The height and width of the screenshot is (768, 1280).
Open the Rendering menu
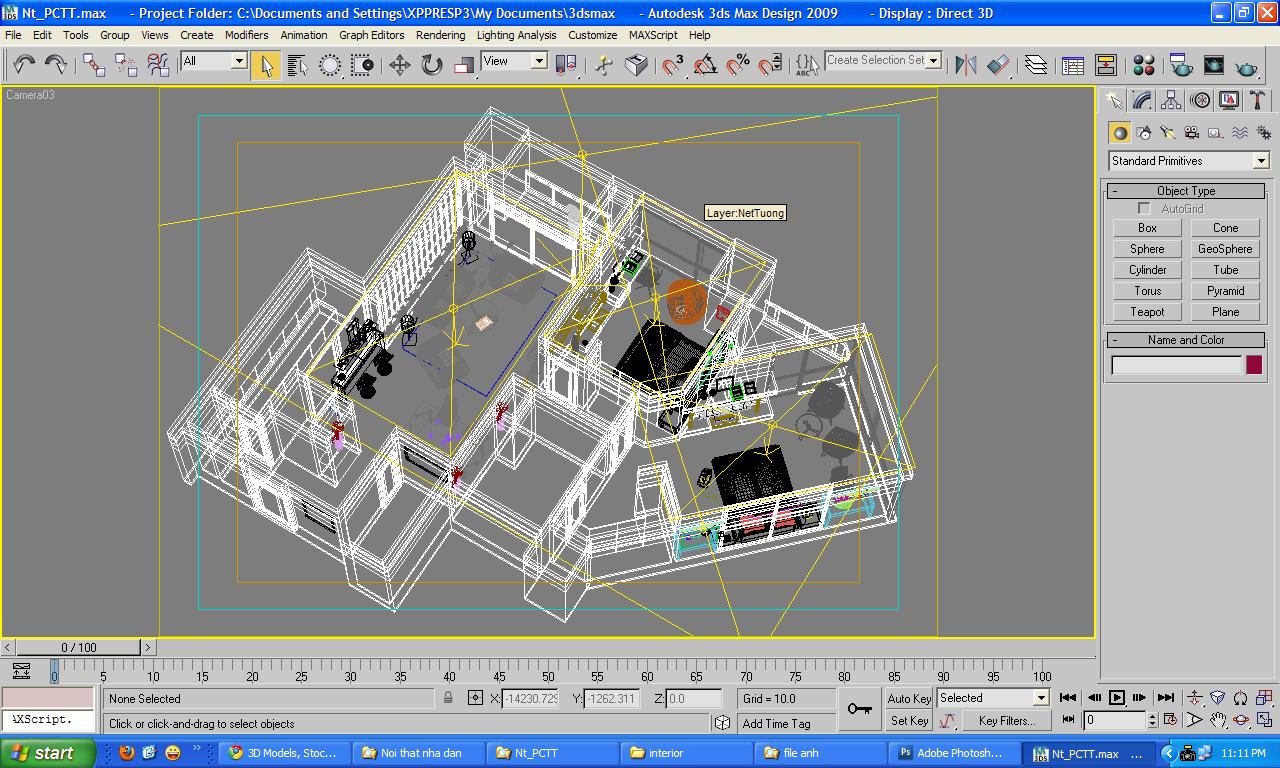pyautogui.click(x=440, y=35)
